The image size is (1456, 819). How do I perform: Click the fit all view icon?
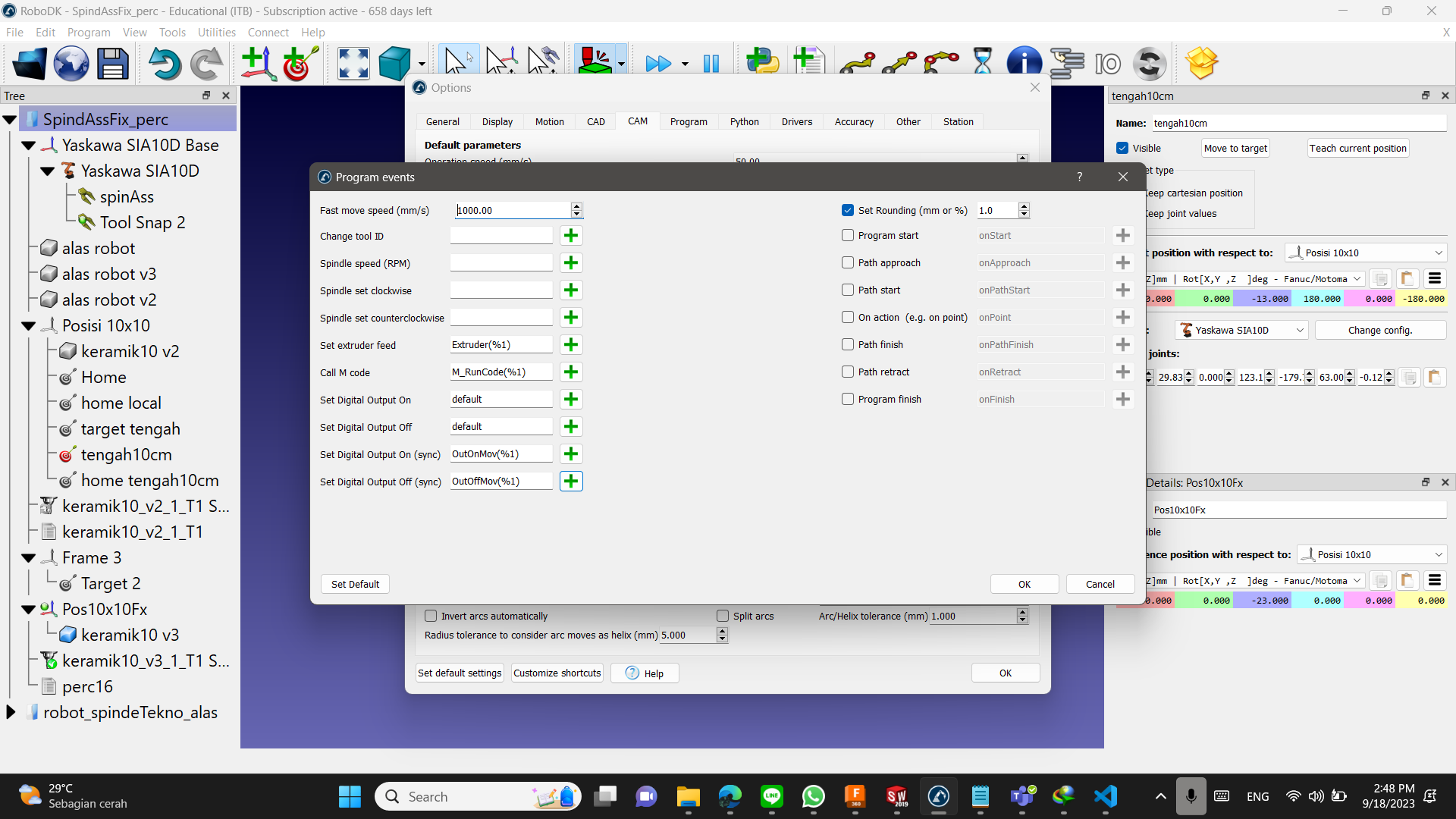(x=353, y=64)
